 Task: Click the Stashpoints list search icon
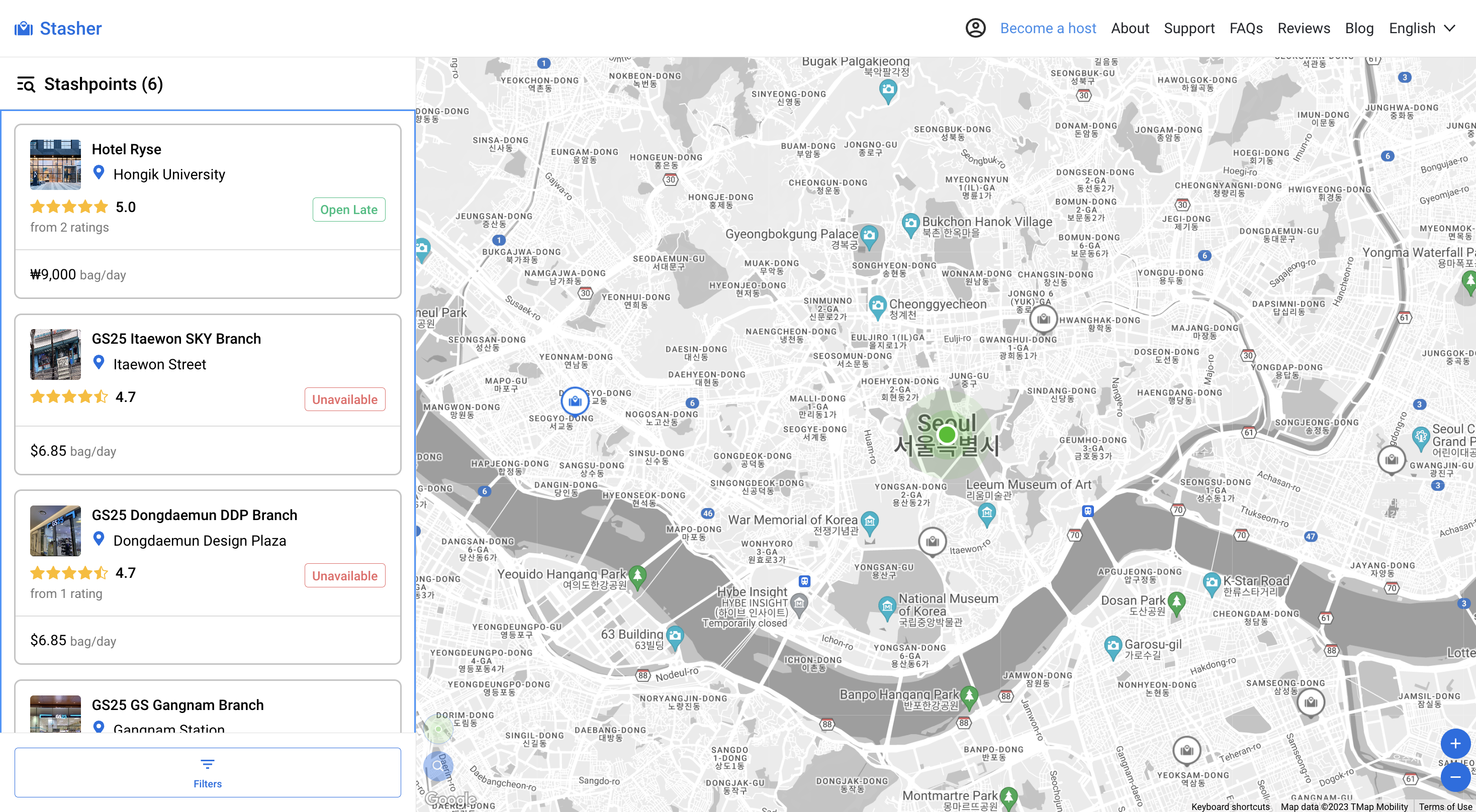(x=26, y=84)
